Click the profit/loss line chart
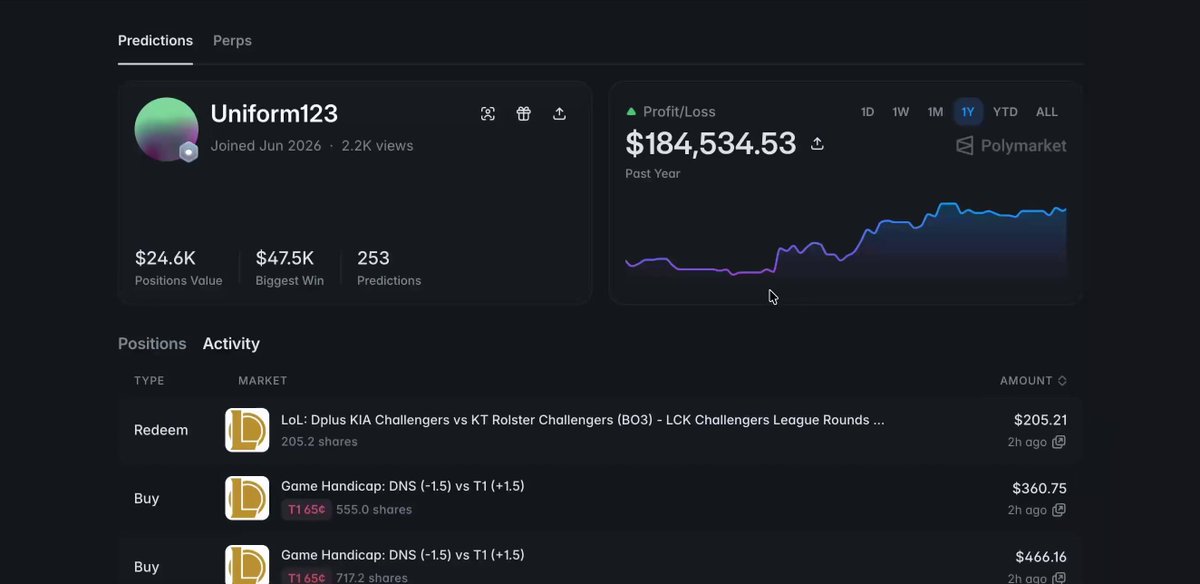This screenshot has height=584, width=1200. pyautogui.click(x=846, y=240)
